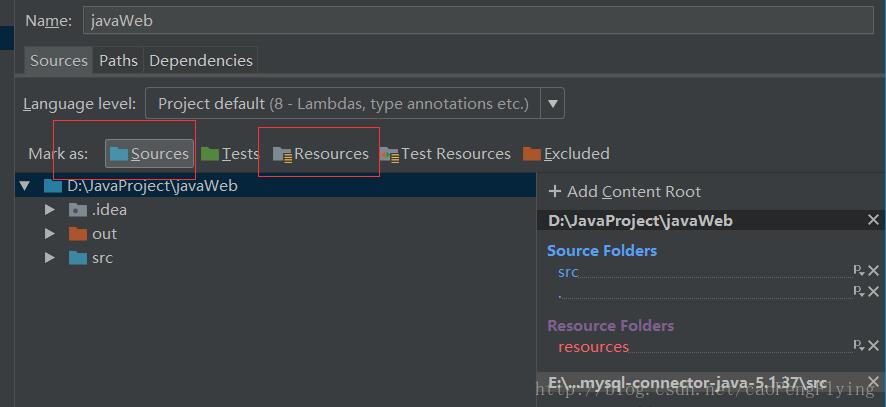Collapse the D:\JavaProject\javaWeb root node

25,186
